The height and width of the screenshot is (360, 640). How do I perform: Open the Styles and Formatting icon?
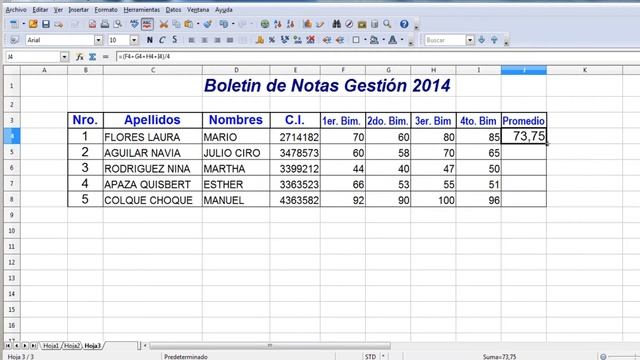click(x=14, y=40)
